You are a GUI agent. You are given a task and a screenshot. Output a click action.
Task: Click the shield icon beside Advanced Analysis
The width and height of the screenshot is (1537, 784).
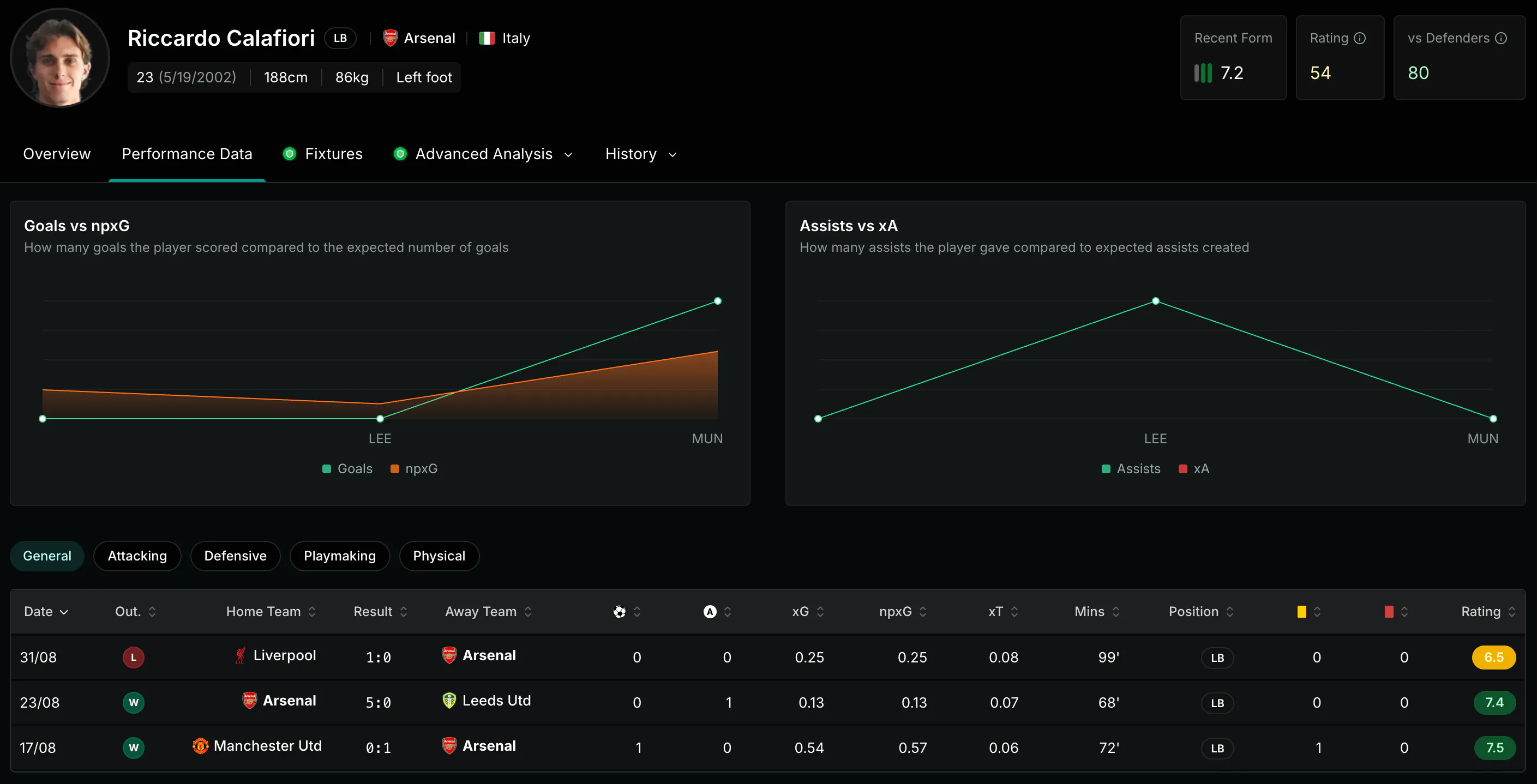pos(400,154)
